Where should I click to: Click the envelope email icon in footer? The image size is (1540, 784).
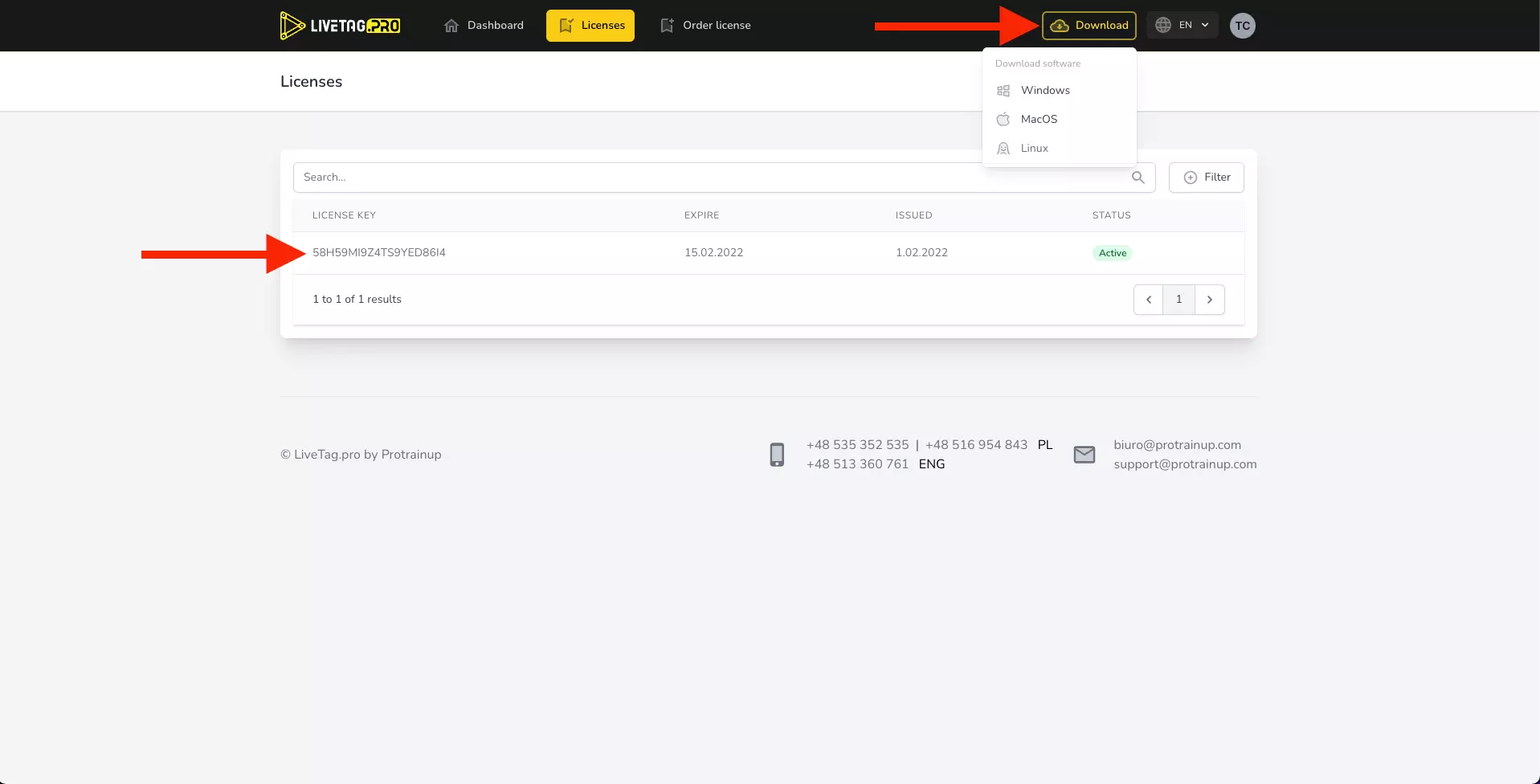tap(1084, 455)
